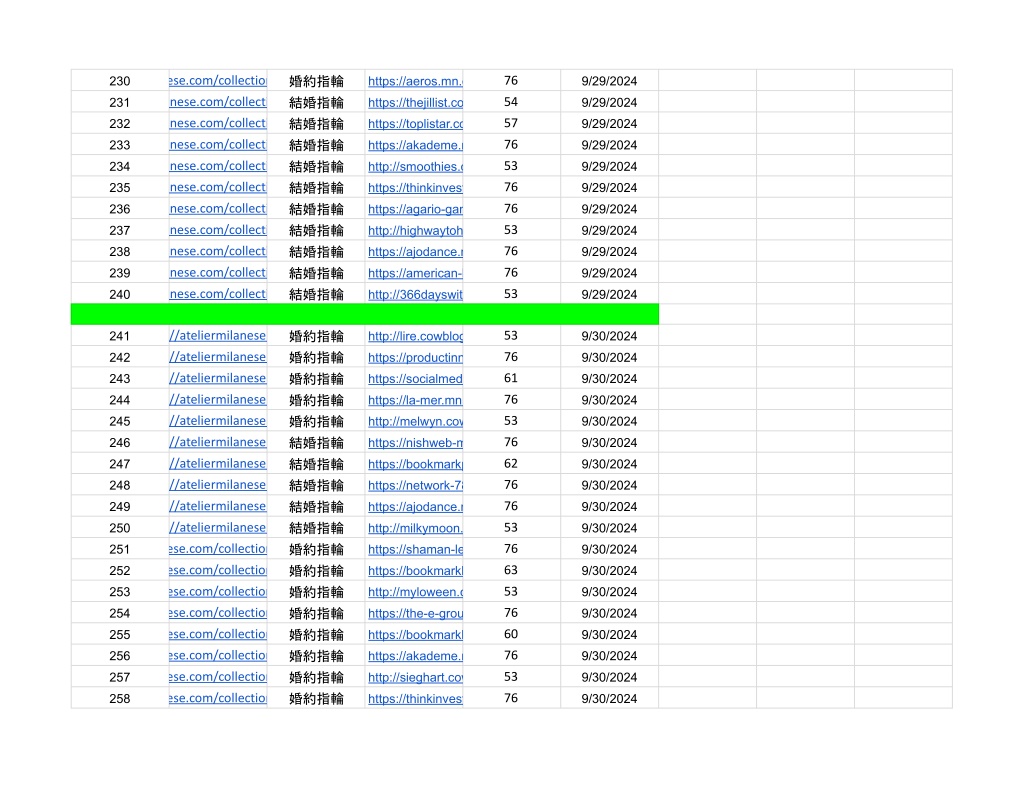Select the 結婚指輪 cell in row 235
This screenshot has width=1024, height=791.
(316, 187)
